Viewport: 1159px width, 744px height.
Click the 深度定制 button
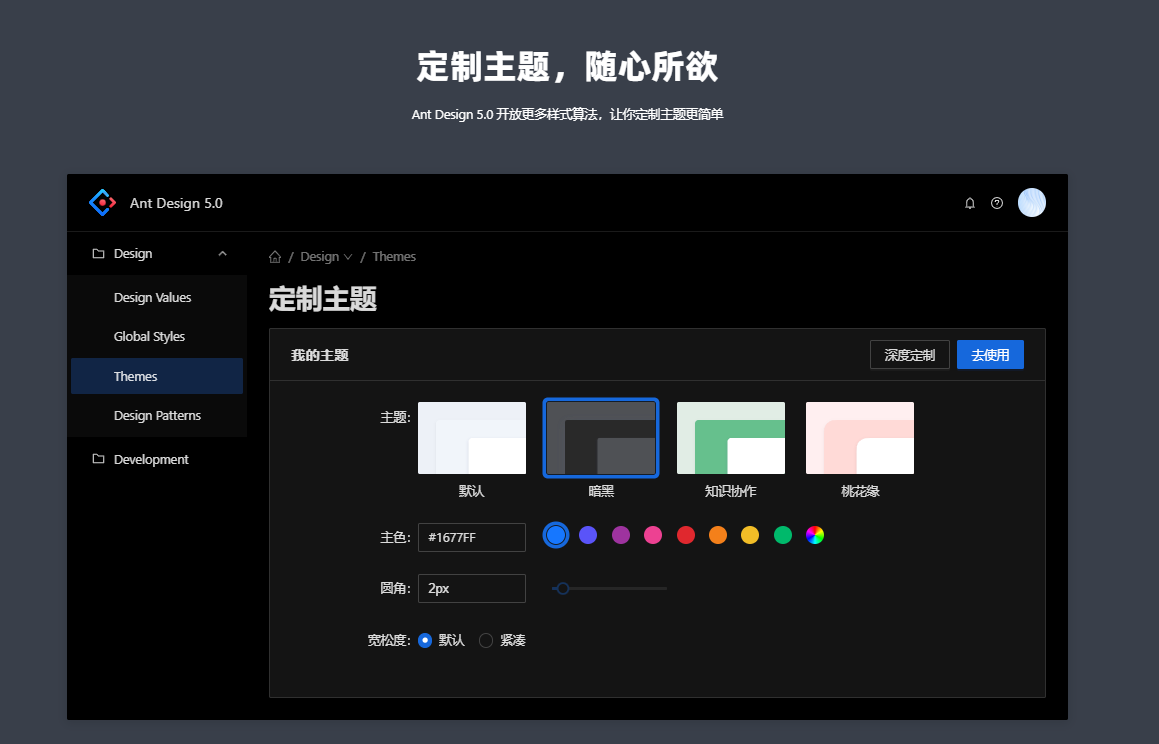910,355
